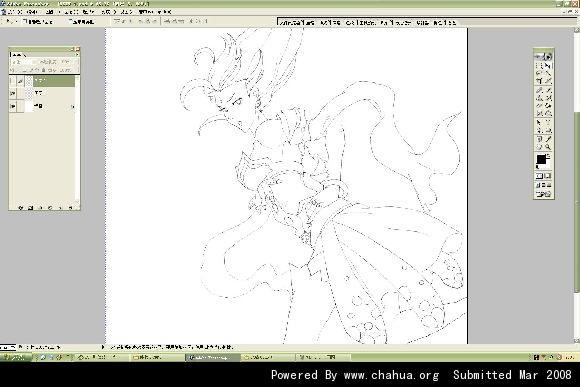The width and height of the screenshot is (580, 387).
Task: Select the Zoom tool
Action: click(548, 147)
